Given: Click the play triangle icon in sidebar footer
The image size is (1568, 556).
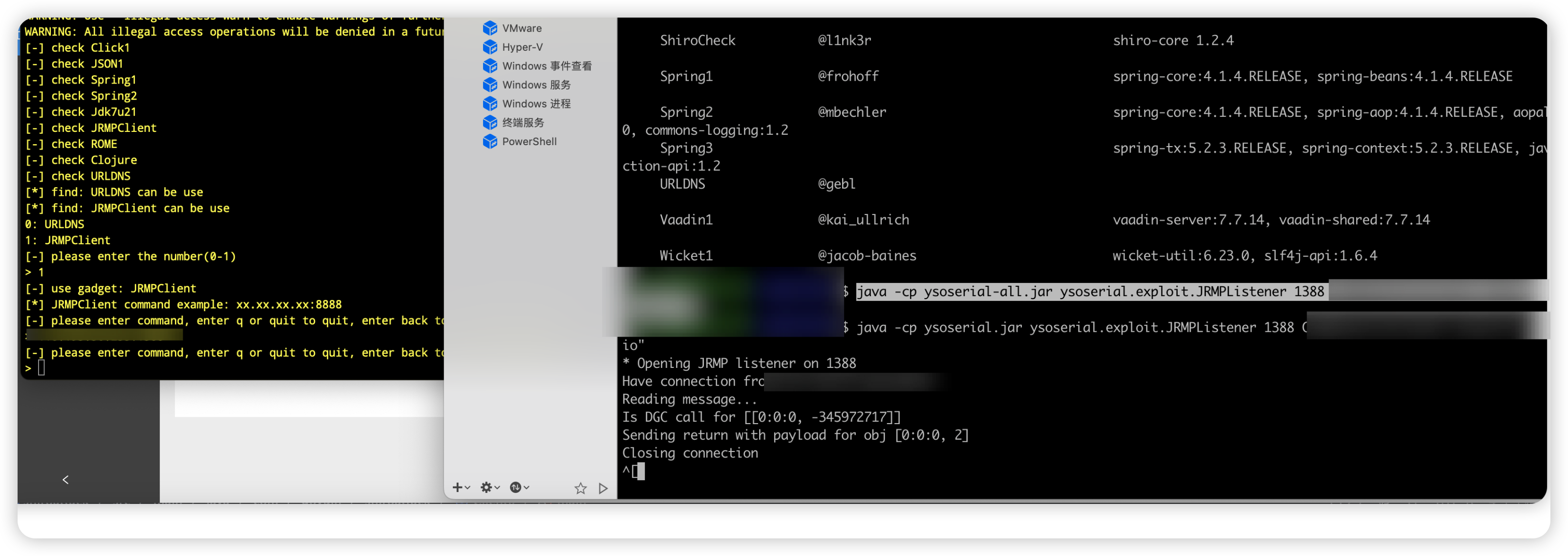Looking at the screenshot, I should pos(603,488).
